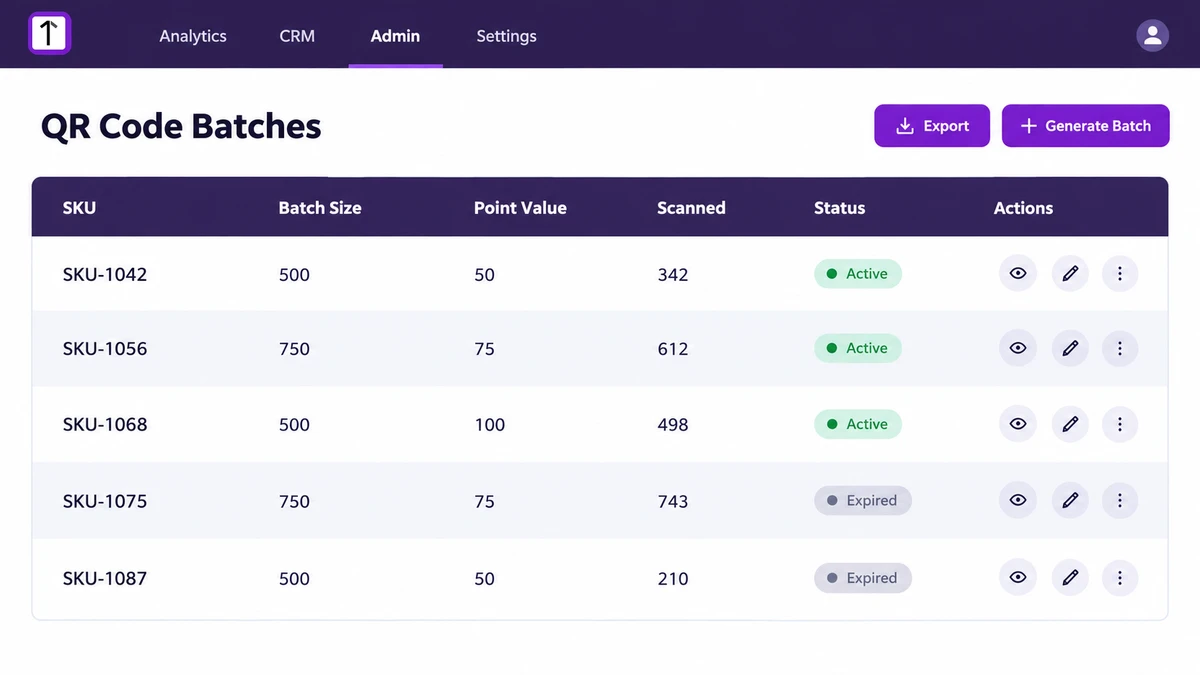Open the more options menu for SKU-1075
Viewport: 1200px width, 675px height.
(1120, 500)
